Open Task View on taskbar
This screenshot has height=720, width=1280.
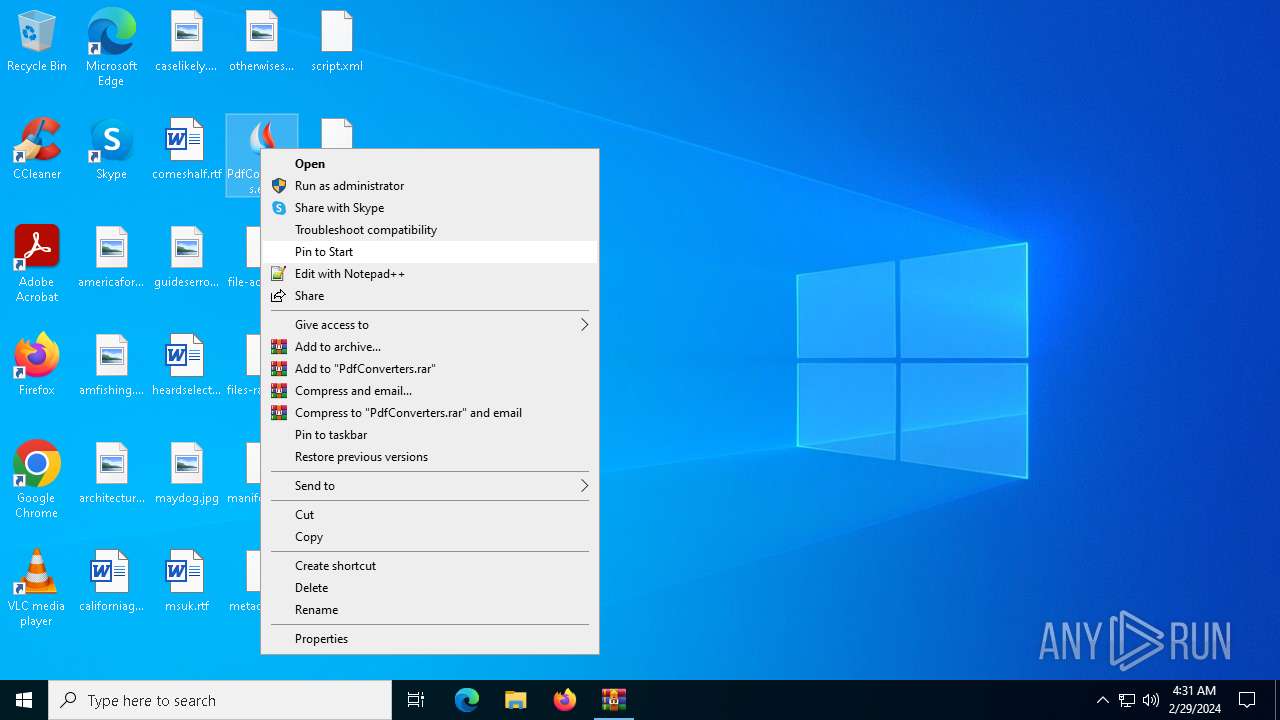click(416, 700)
